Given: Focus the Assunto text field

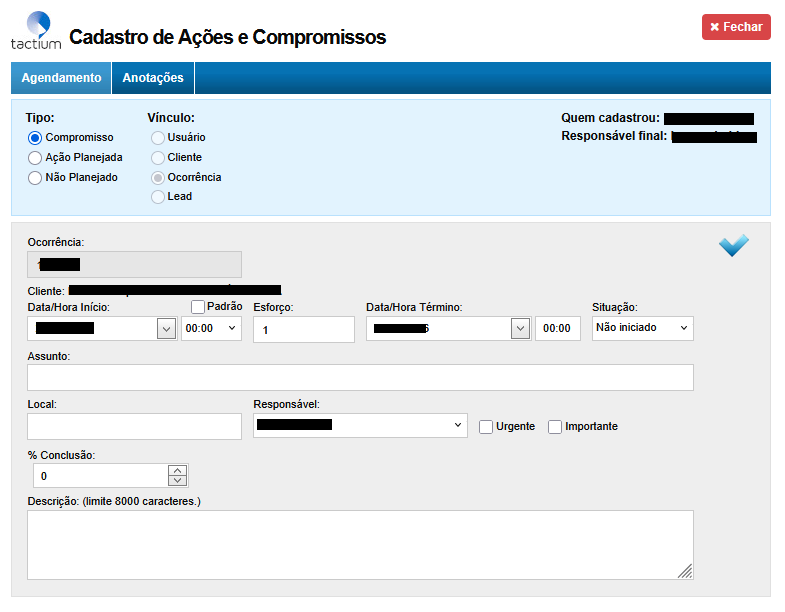Looking at the screenshot, I should coord(360,378).
